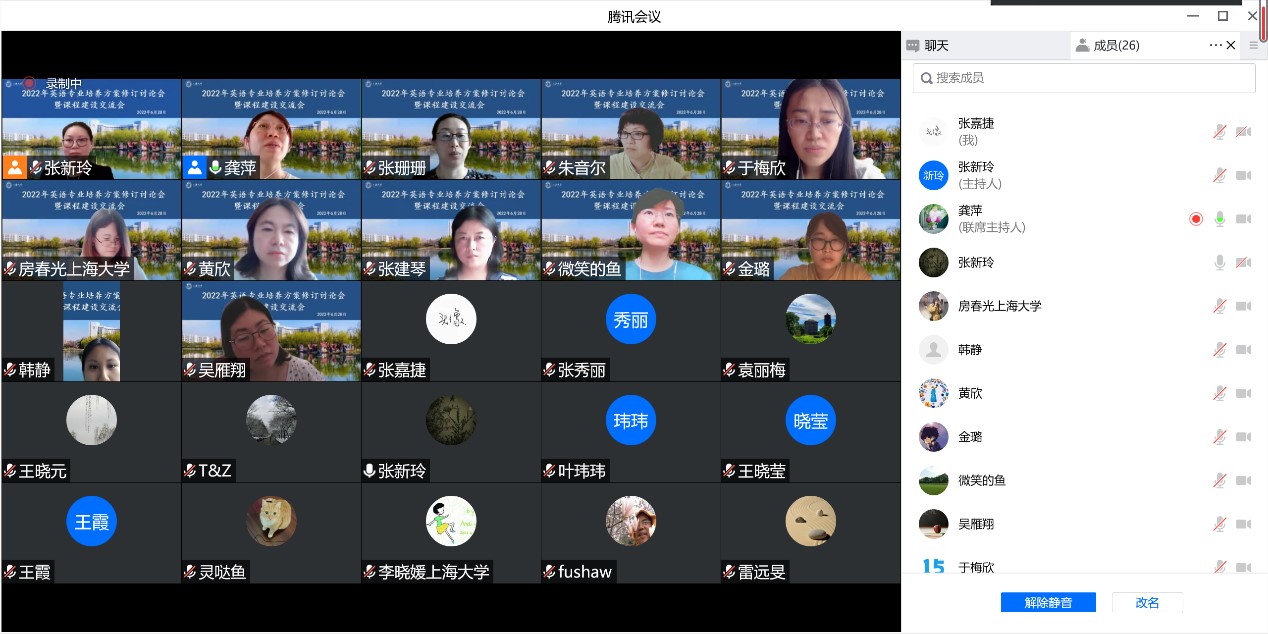Toggle my camera in the 张嘉捷 (我) row

[x=1243, y=132]
